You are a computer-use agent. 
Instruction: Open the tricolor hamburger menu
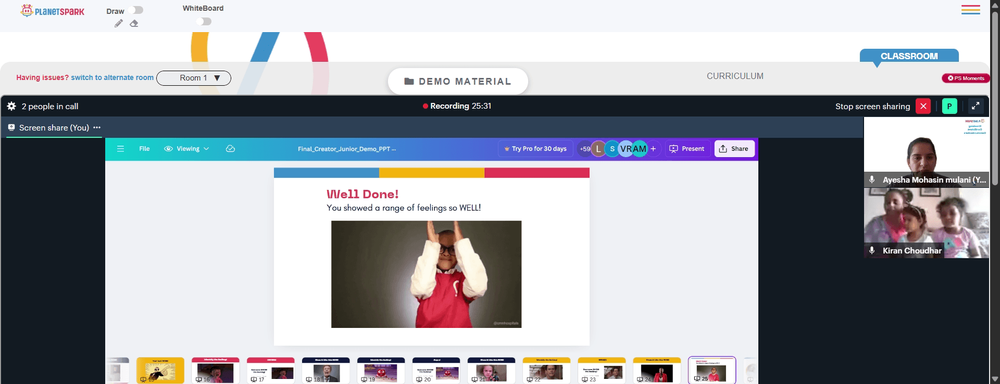[971, 10]
